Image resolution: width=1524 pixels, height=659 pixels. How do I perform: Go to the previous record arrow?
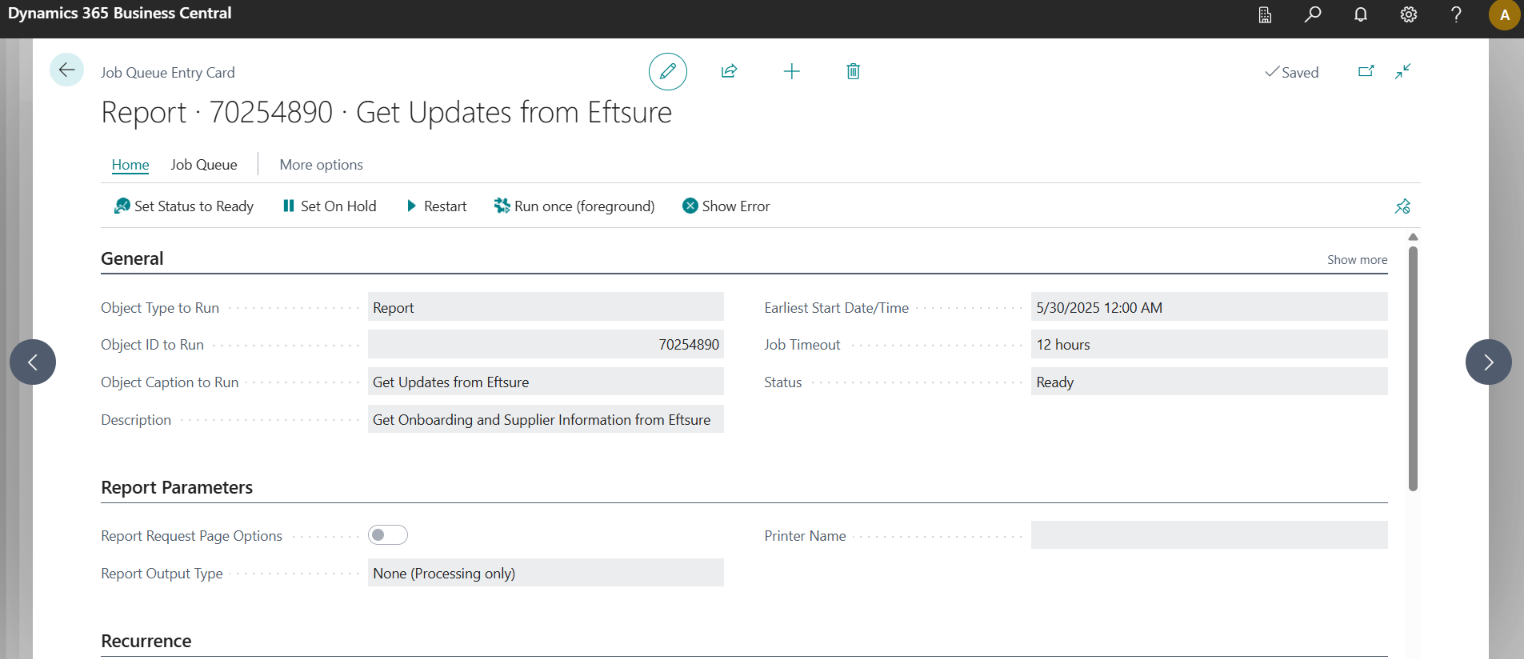pos(33,362)
